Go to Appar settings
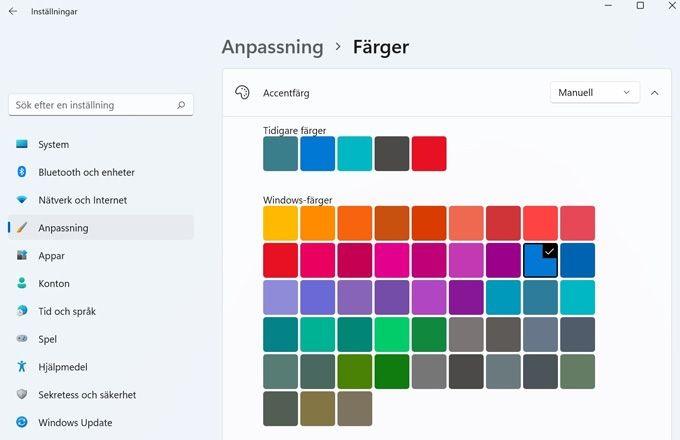The image size is (680, 440). pos(101,255)
